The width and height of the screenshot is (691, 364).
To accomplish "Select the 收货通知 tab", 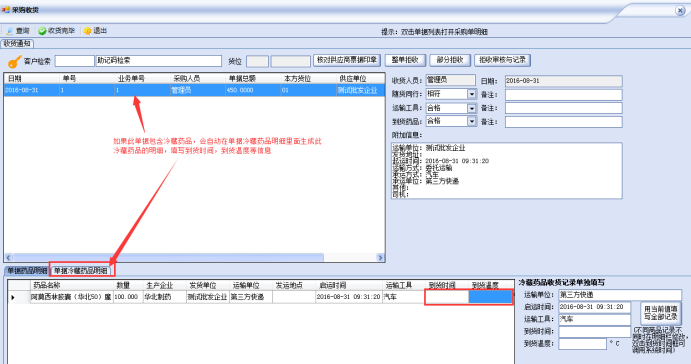I will pyautogui.click(x=17, y=44).
